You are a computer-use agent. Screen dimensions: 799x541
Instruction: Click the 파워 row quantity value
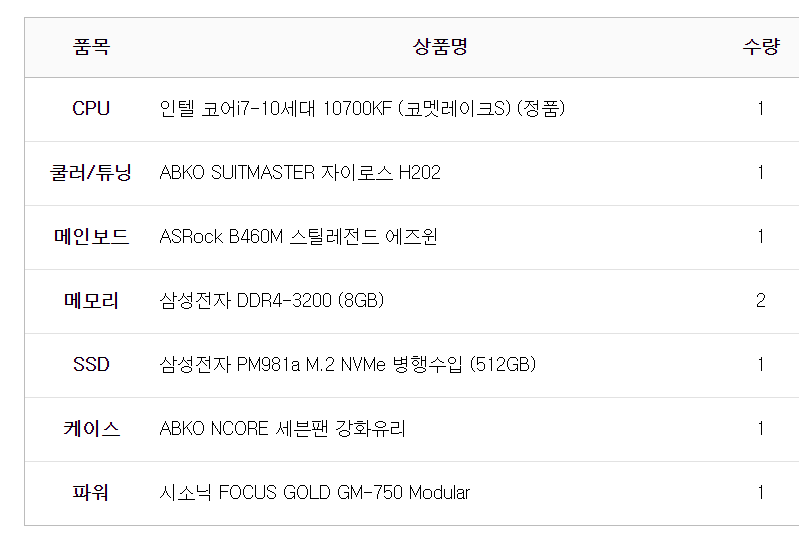[x=761, y=493]
